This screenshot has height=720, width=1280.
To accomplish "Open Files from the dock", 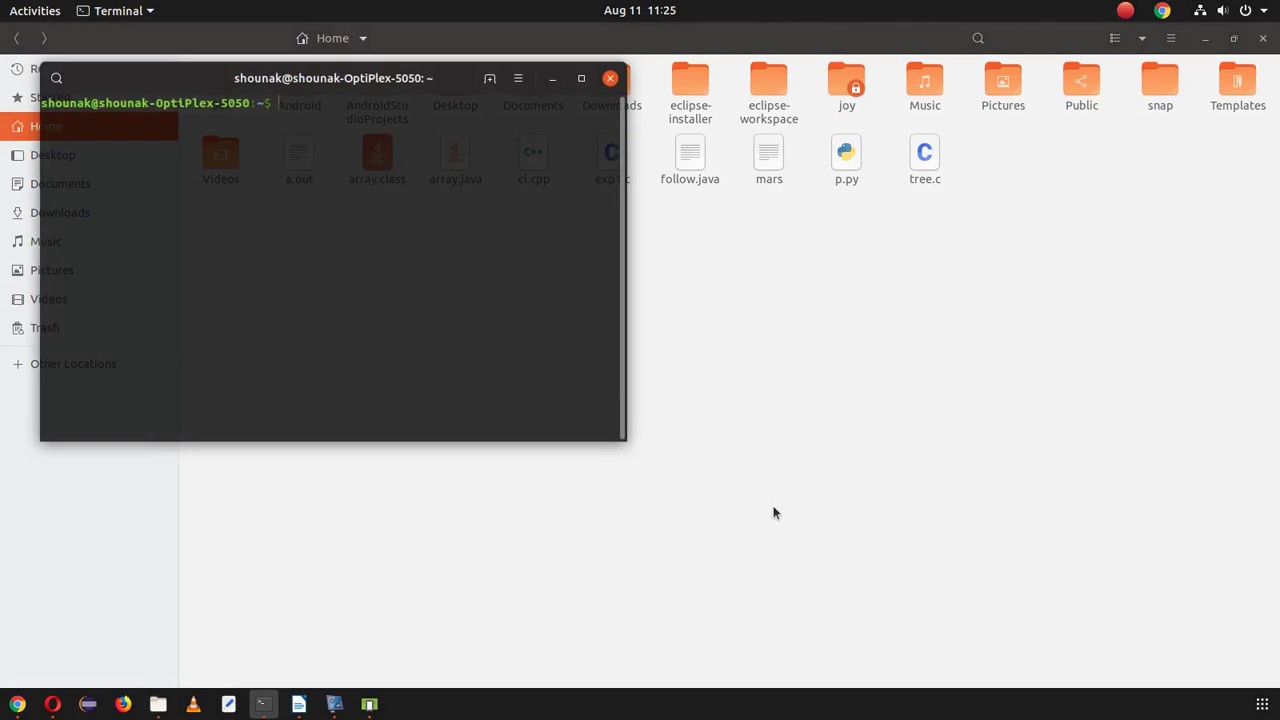I will point(158,704).
